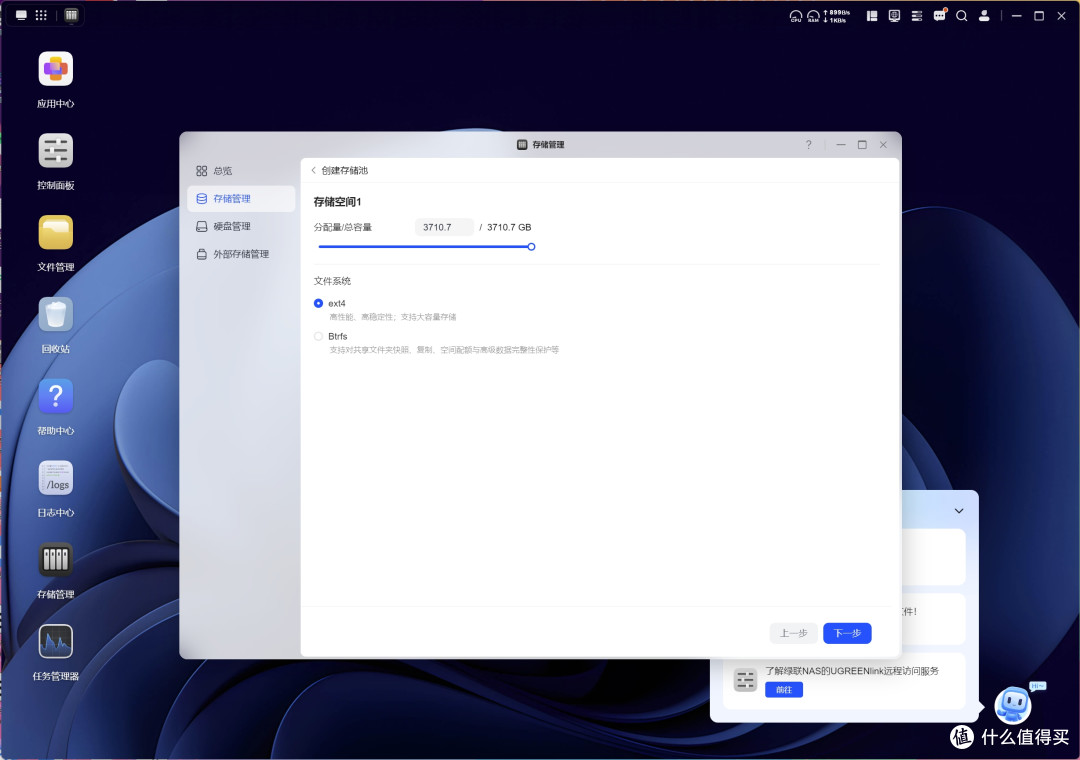Open the remote display globe icon
The image size is (1080, 760).
click(x=894, y=16)
